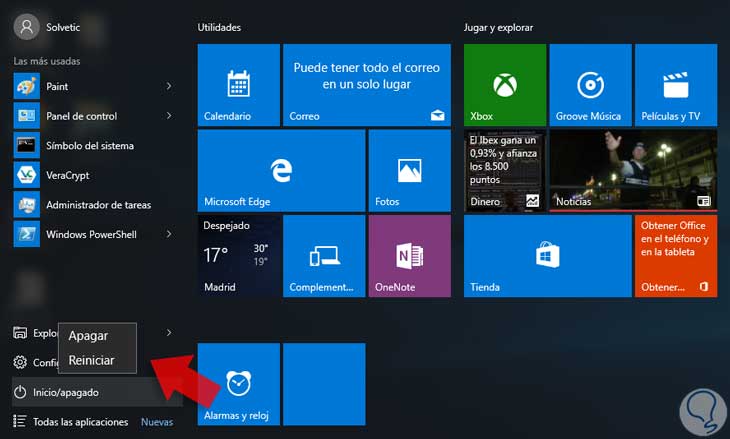The width and height of the screenshot is (730, 439).
Task: Open the Noticias news photo tile
Action: pyautogui.click(x=633, y=170)
